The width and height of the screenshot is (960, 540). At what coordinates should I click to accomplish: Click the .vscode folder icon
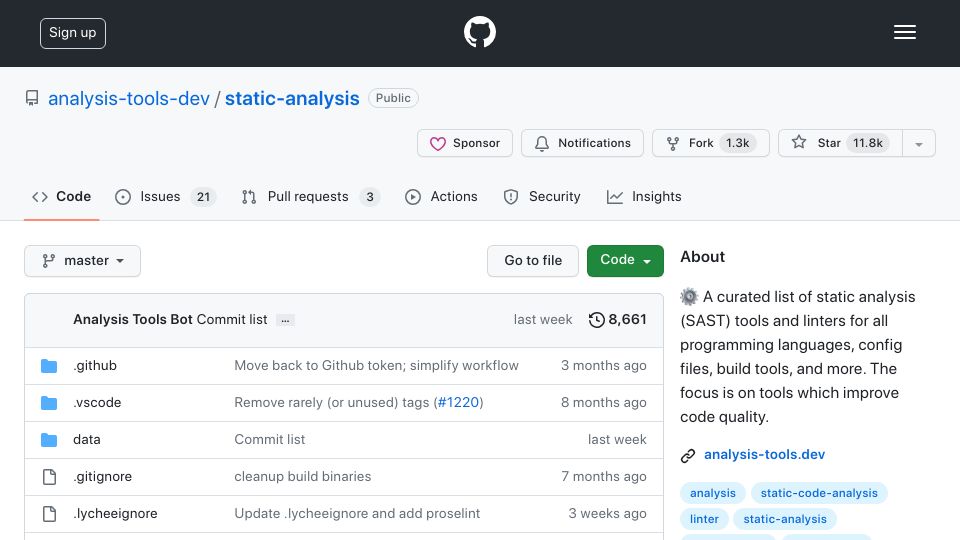[49, 403]
